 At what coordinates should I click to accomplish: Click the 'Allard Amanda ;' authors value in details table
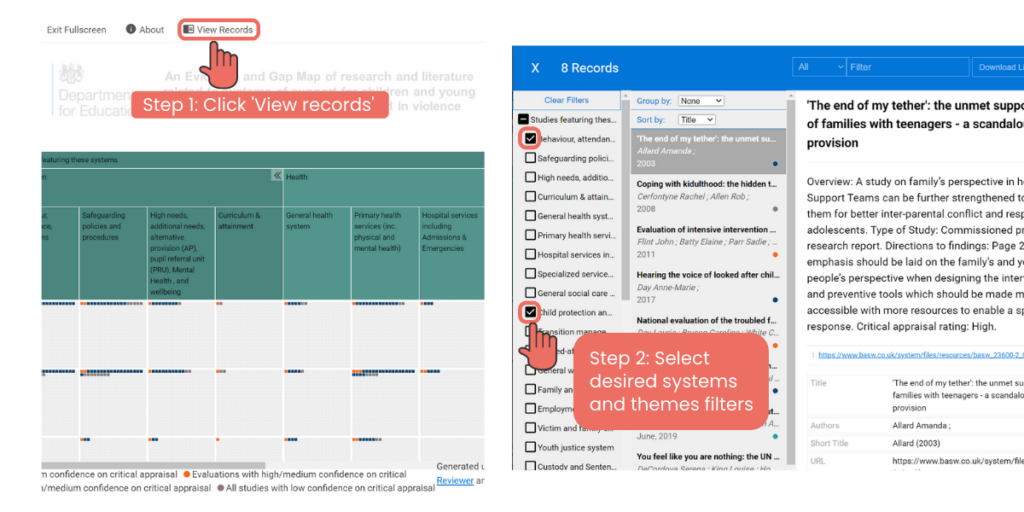921,425
